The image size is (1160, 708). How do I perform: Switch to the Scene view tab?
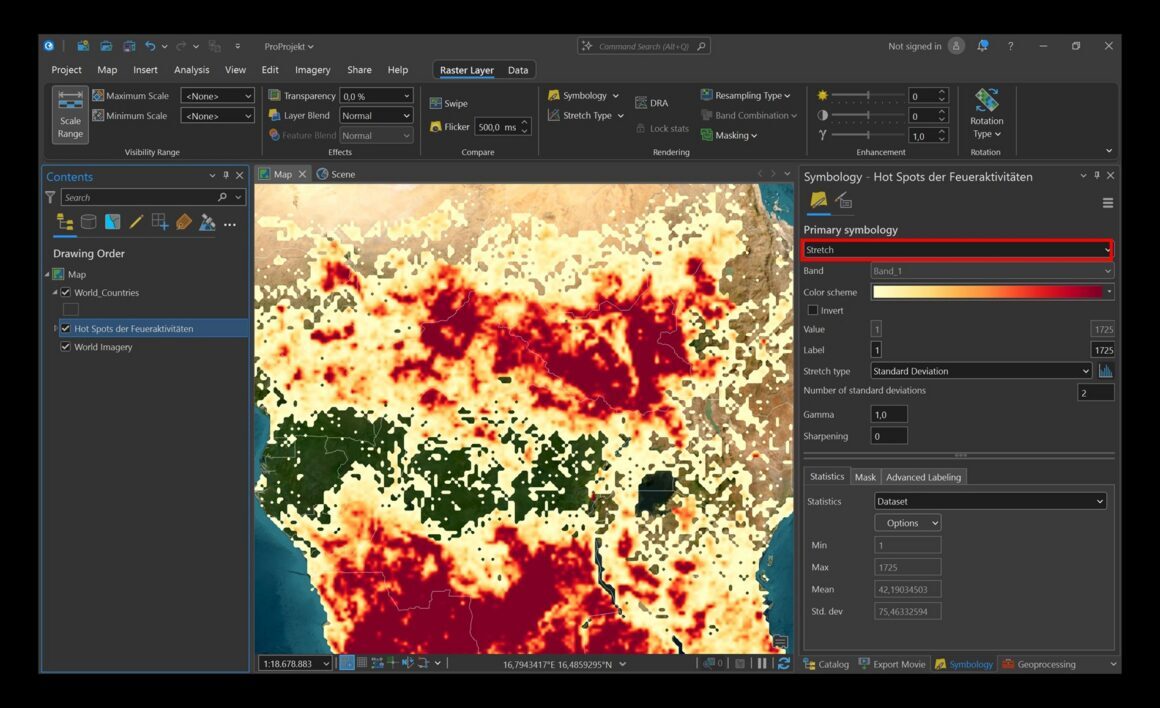[337, 175]
